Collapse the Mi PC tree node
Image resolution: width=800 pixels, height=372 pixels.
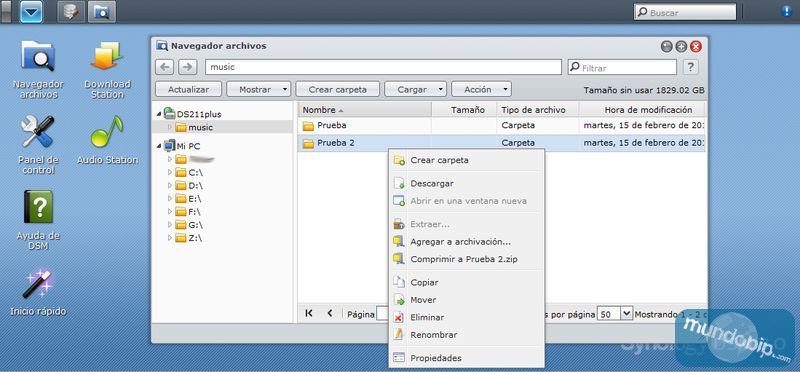159,146
